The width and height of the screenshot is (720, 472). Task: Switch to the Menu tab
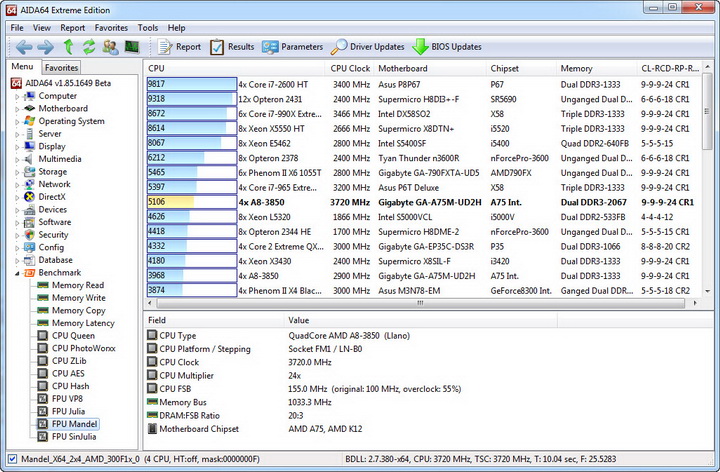click(22, 67)
